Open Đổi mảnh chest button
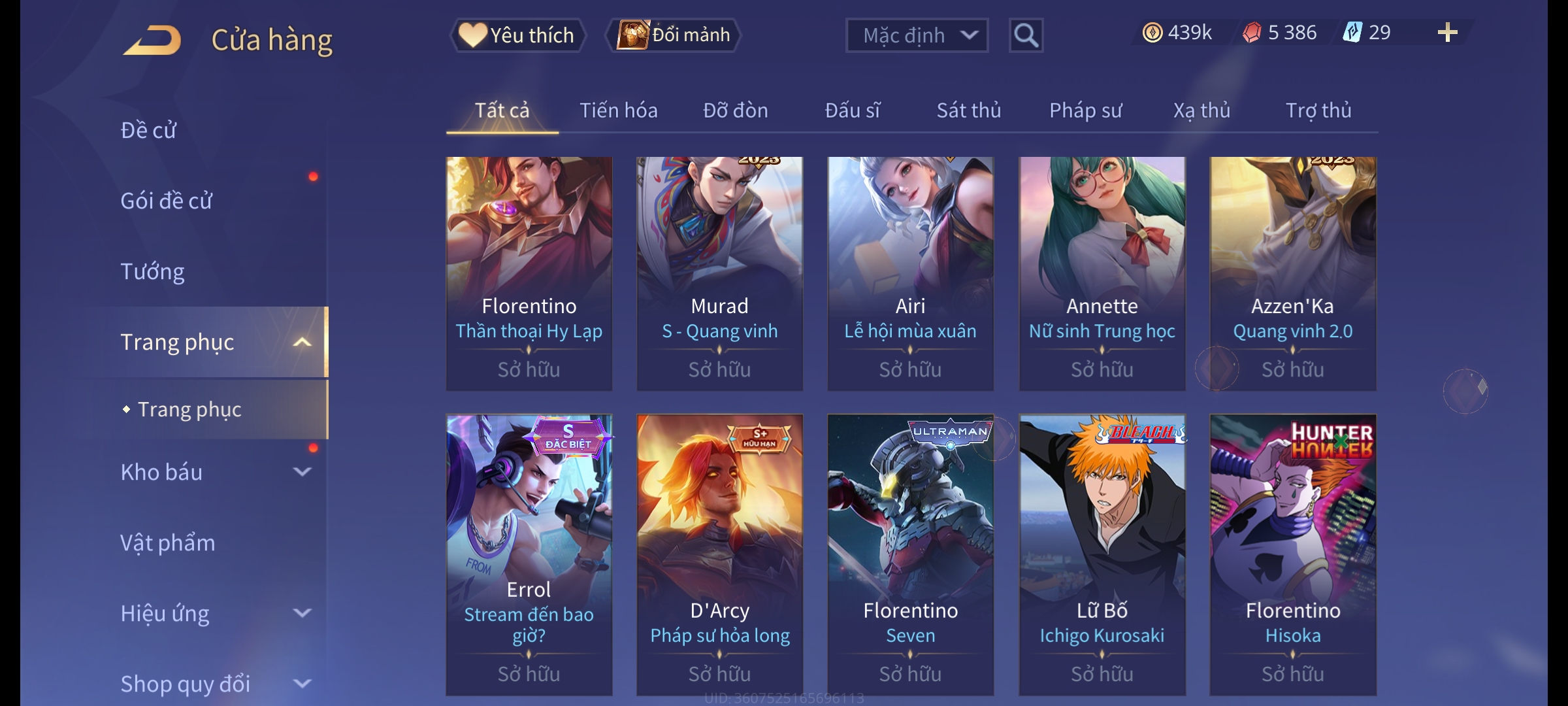 (674, 35)
